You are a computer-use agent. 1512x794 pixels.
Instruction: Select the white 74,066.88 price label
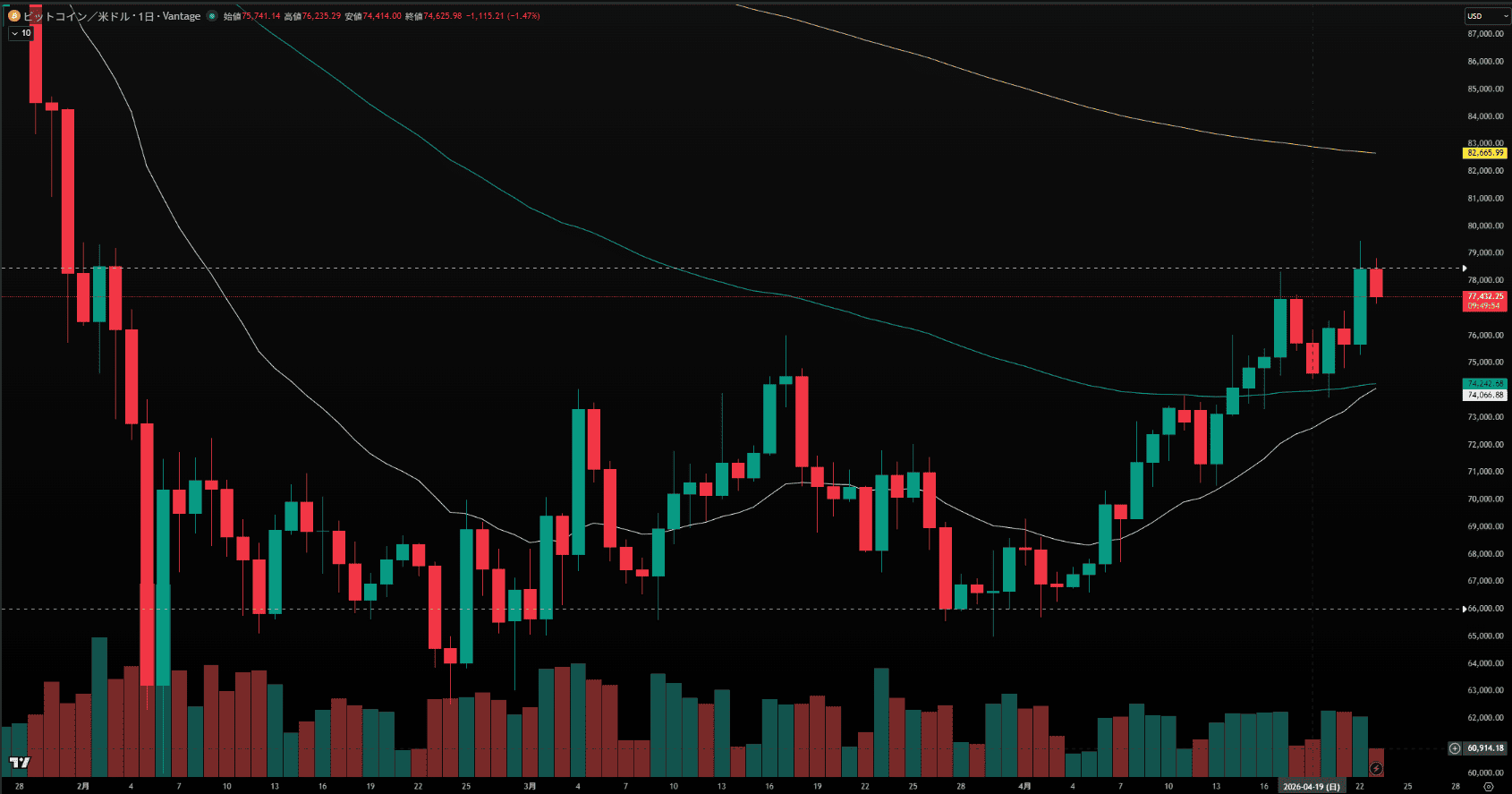click(x=1485, y=395)
